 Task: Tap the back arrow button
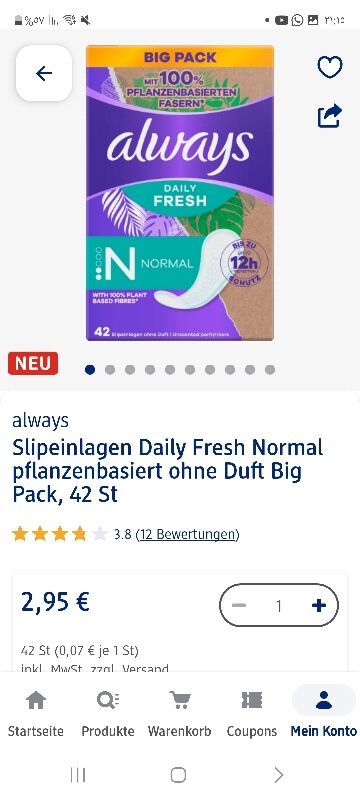coord(44,73)
